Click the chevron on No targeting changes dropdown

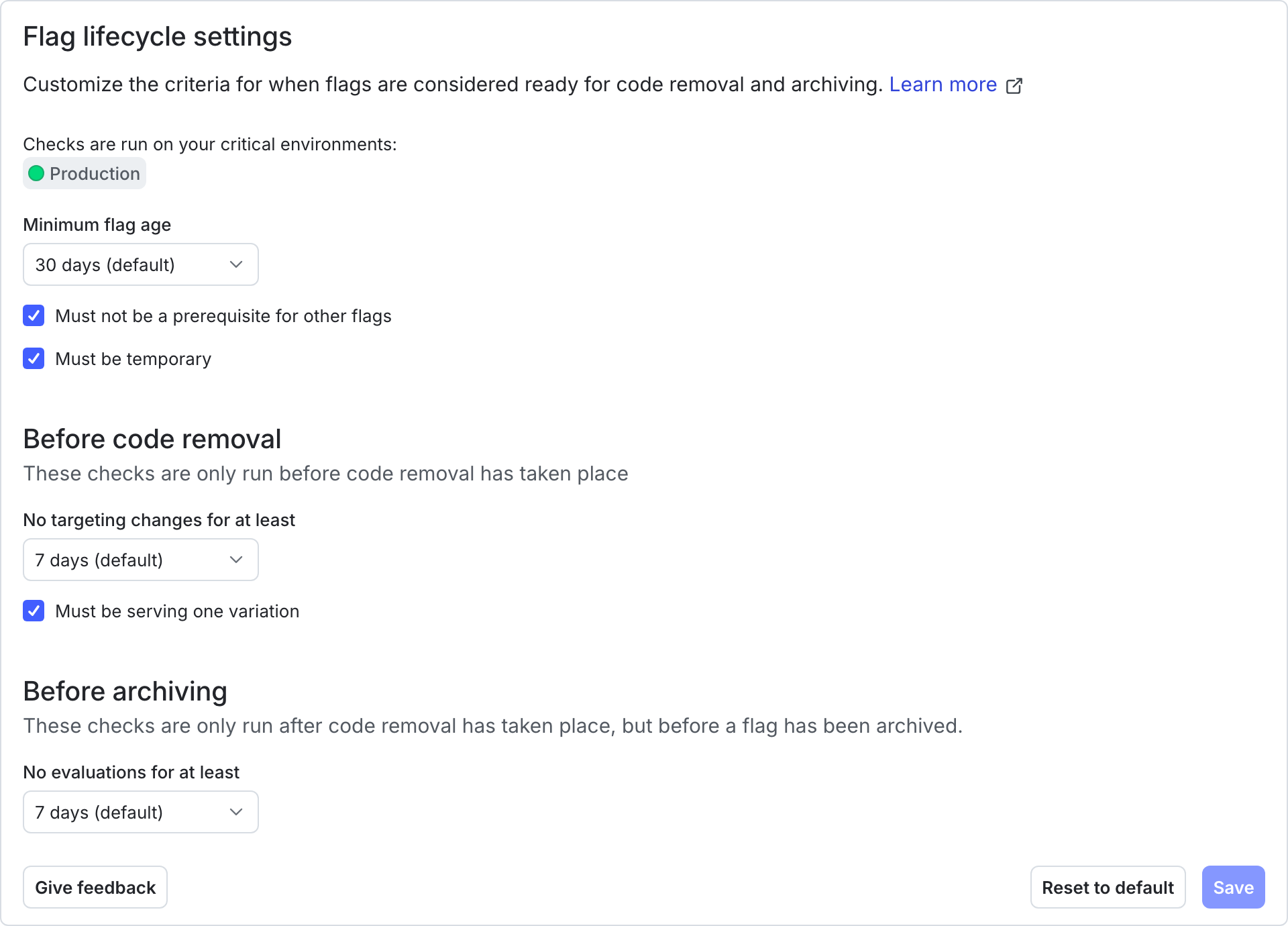(x=235, y=560)
